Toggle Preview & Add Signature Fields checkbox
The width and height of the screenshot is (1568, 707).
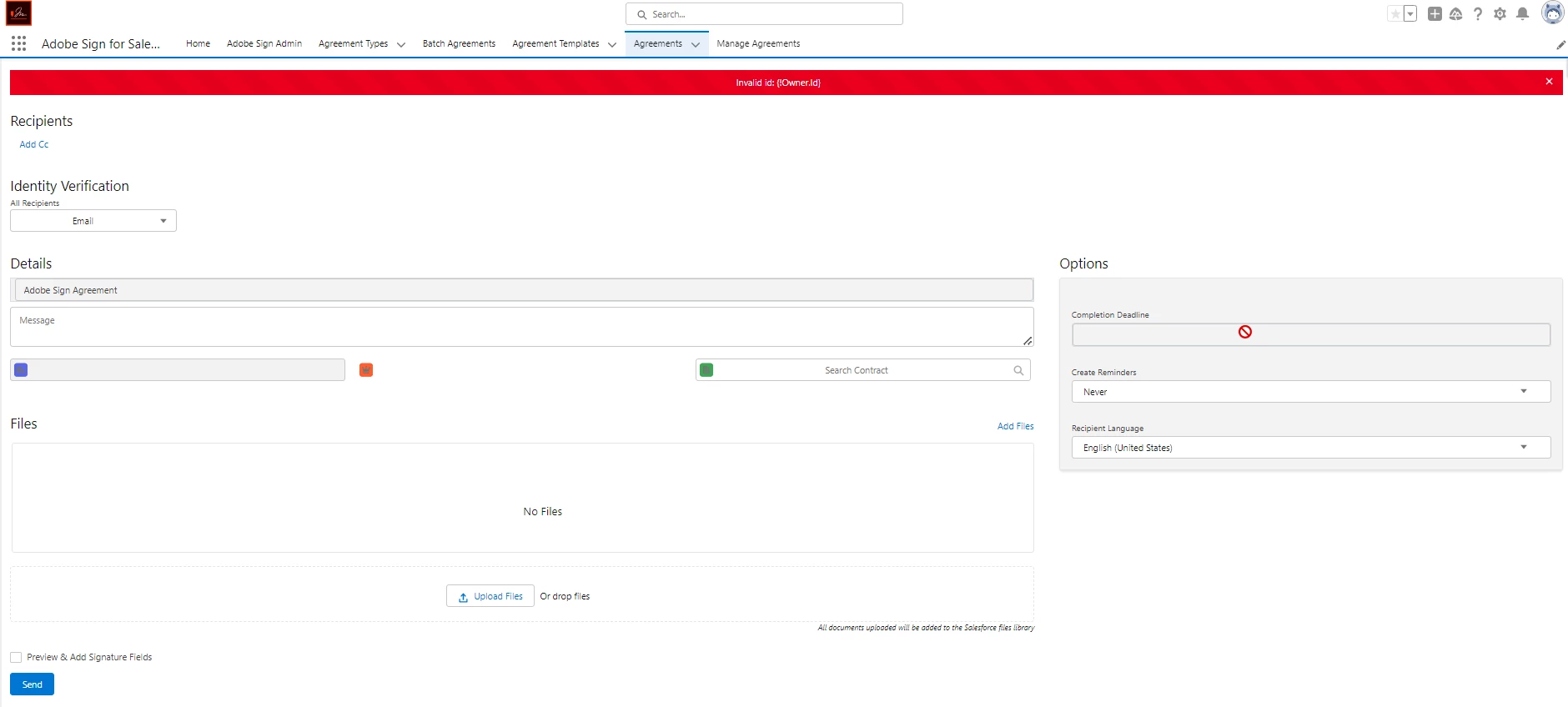click(x=16, y=657)
